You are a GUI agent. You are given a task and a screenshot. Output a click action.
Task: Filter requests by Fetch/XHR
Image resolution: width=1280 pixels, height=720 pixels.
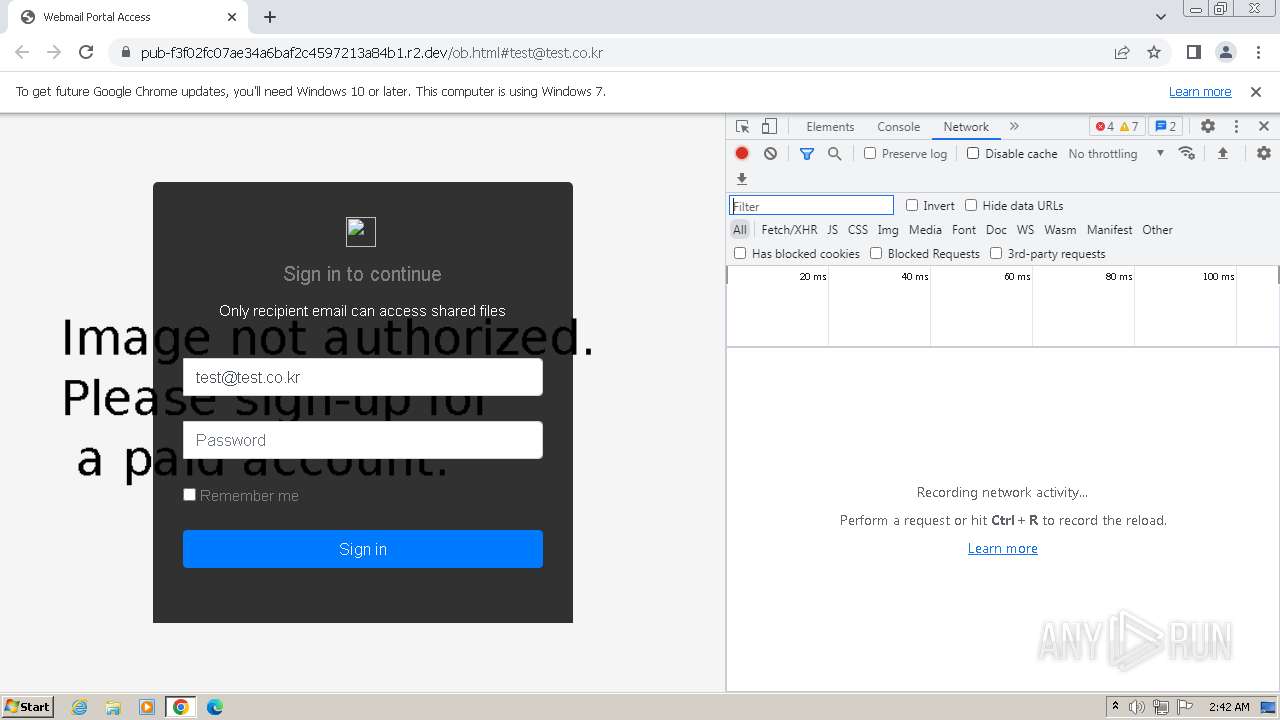click(789, 230)
